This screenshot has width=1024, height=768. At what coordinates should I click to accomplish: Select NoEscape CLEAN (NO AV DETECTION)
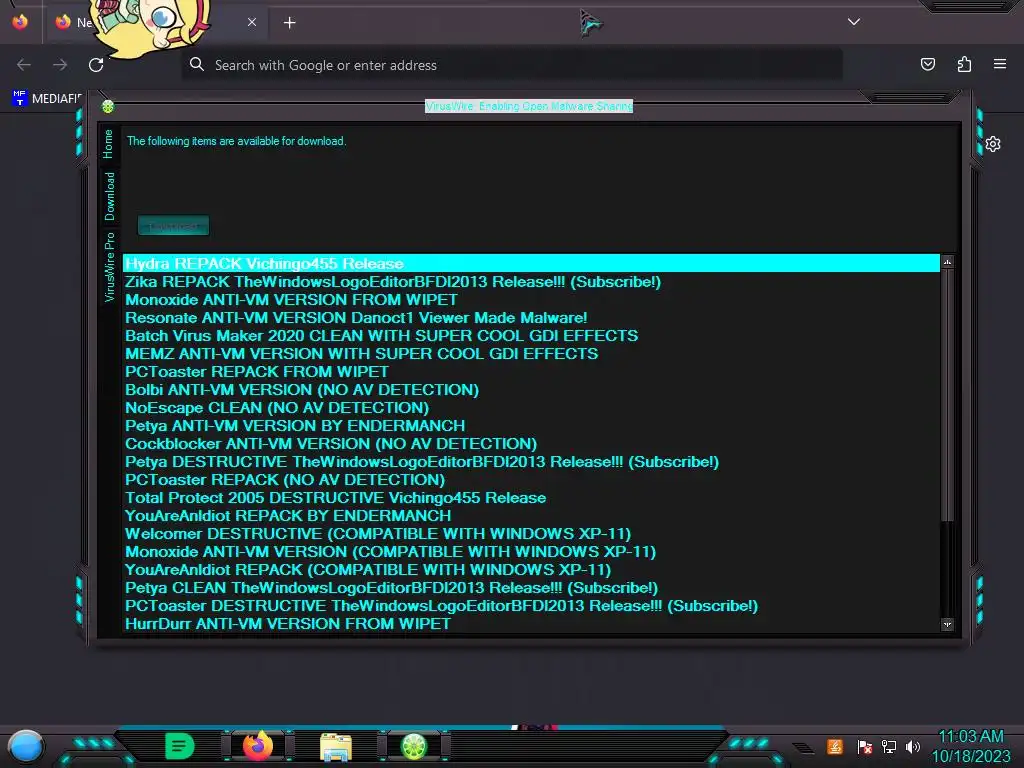[x=531, y=408]
